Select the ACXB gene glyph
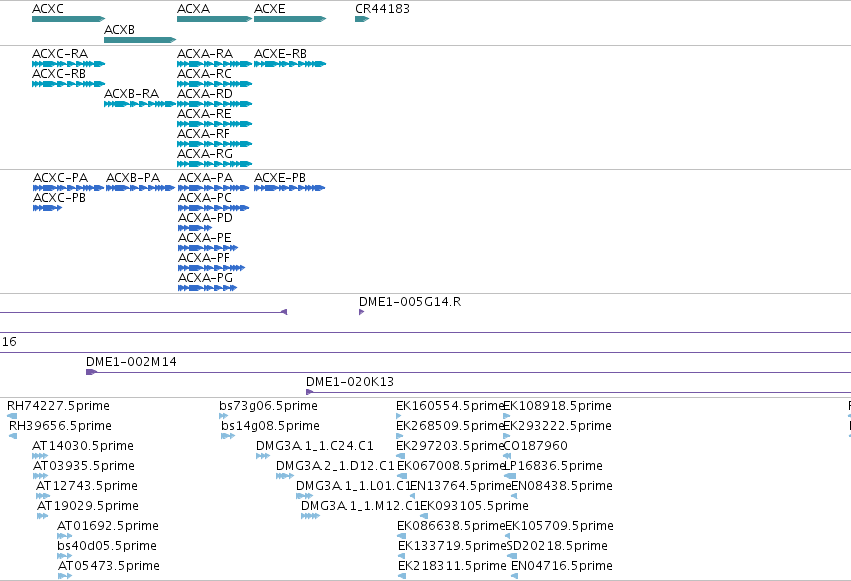851x581 pixels. click(x=140, y=40)
